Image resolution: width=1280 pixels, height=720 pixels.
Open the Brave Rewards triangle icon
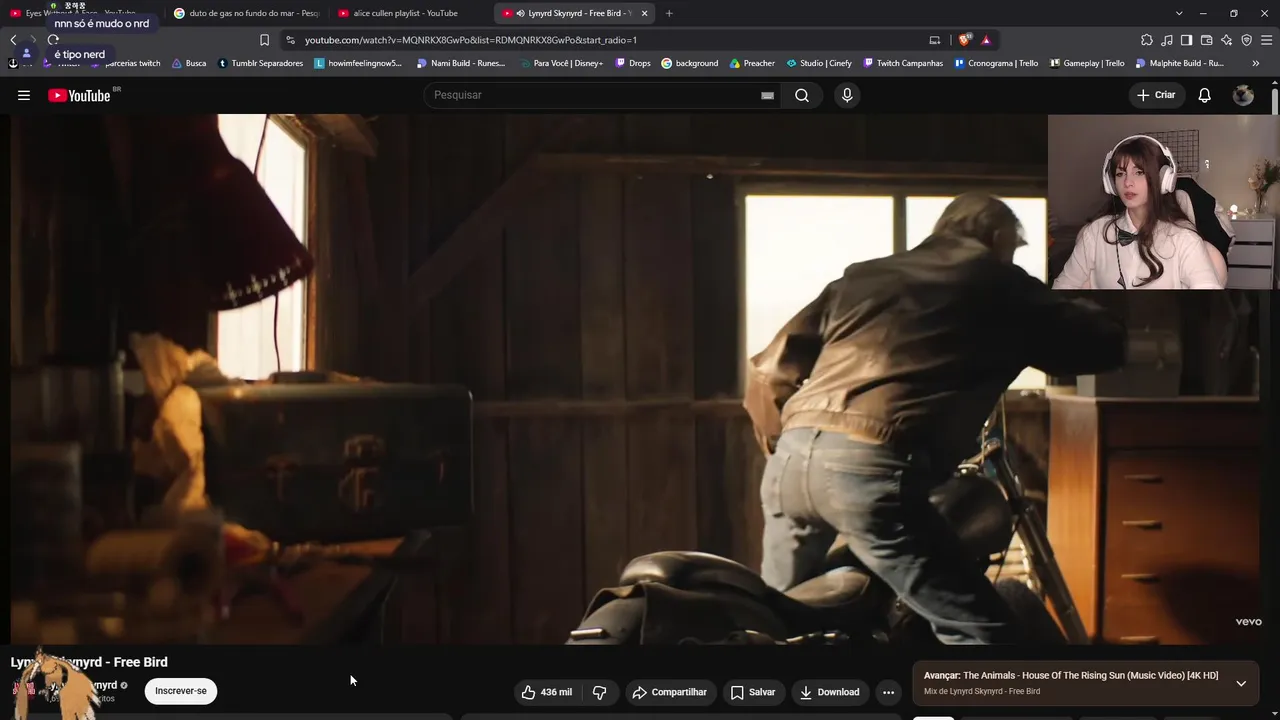[x=986, y=40]
